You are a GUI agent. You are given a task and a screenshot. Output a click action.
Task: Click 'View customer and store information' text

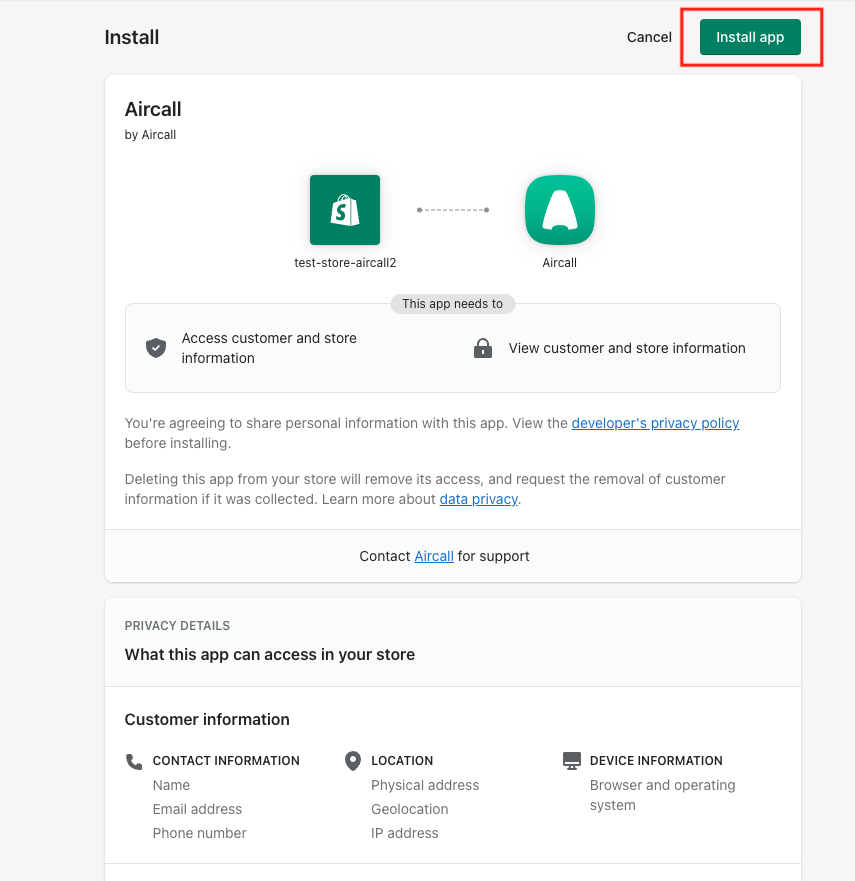point(627,348)
